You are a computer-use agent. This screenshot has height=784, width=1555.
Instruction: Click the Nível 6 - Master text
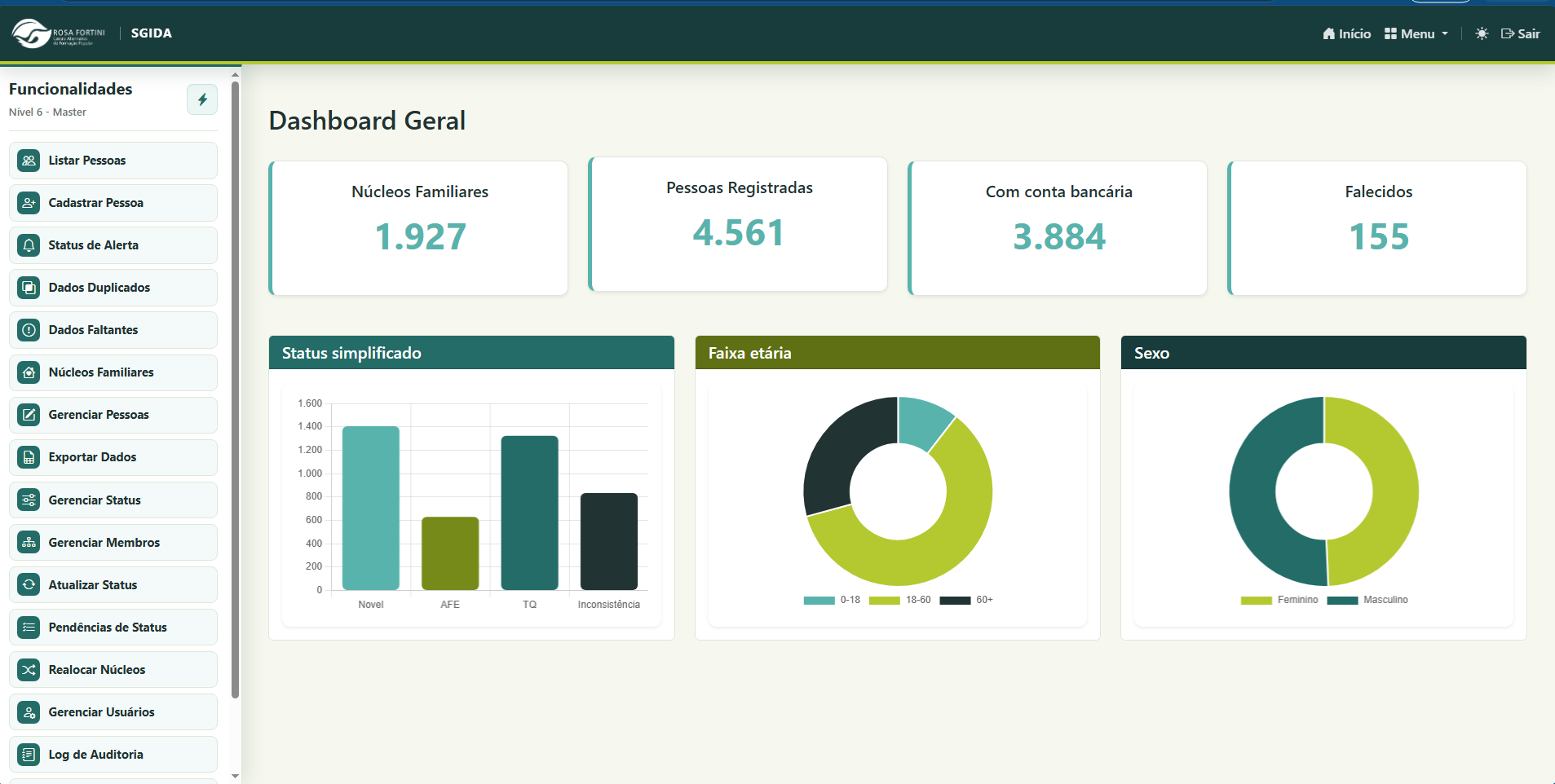47,112
